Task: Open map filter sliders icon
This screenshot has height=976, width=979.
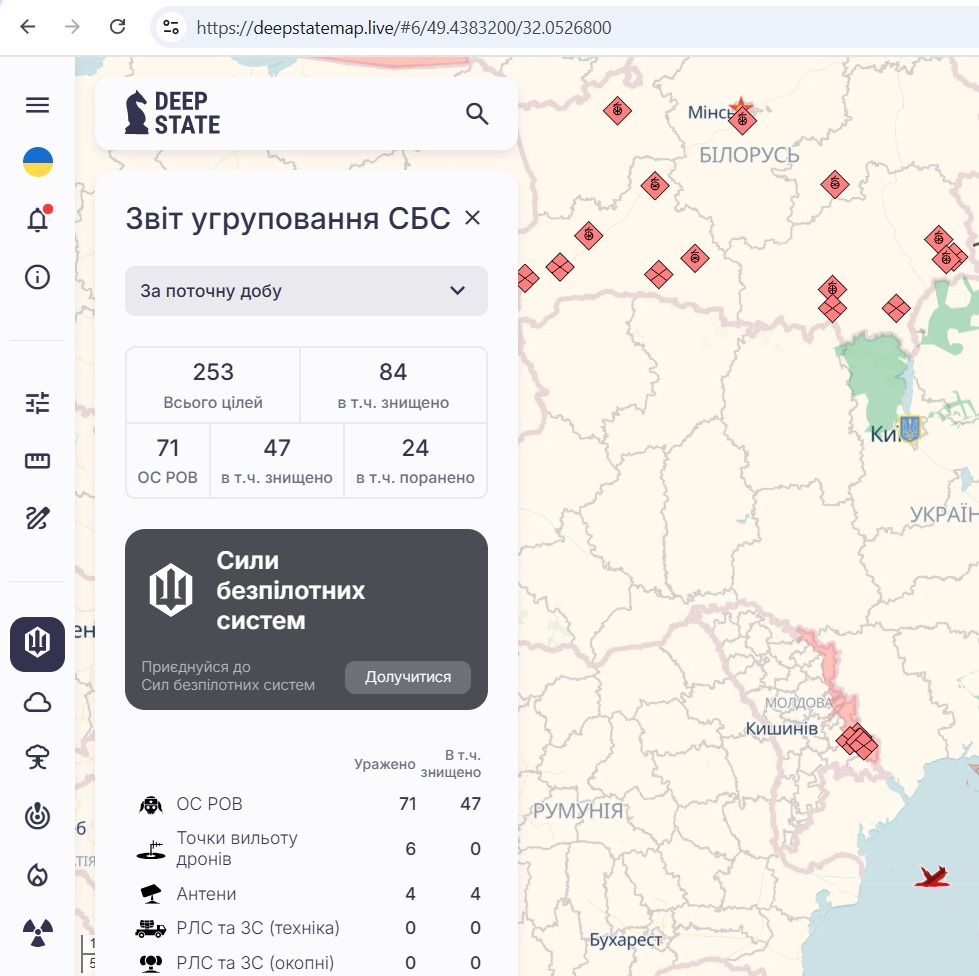Action: pos(37,403)
